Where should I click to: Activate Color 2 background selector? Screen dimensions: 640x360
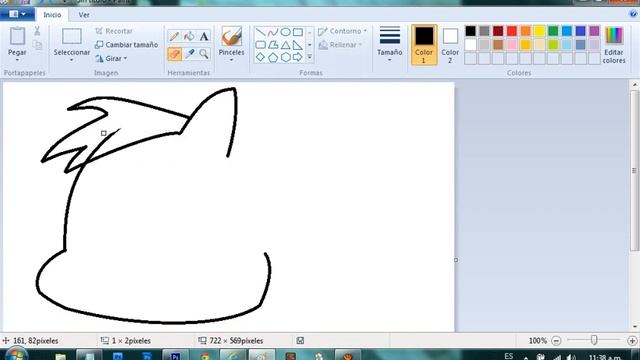point(450,44)
